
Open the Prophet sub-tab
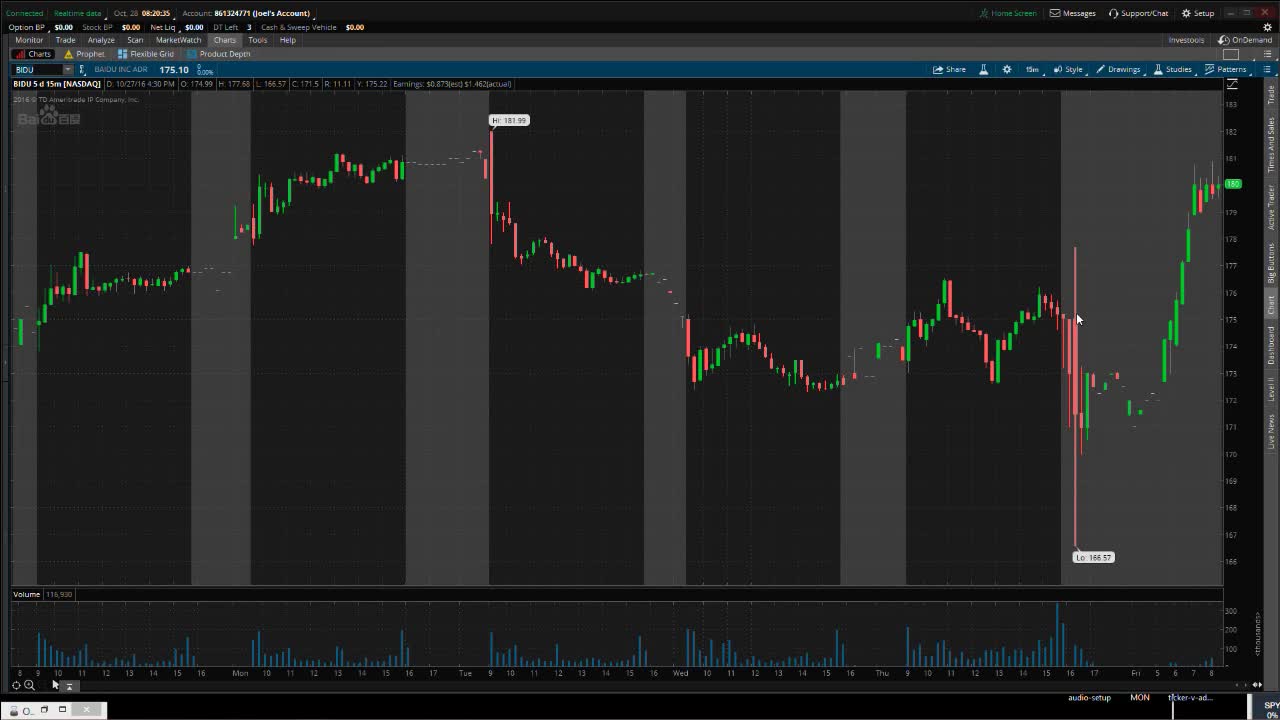point(84,54)
